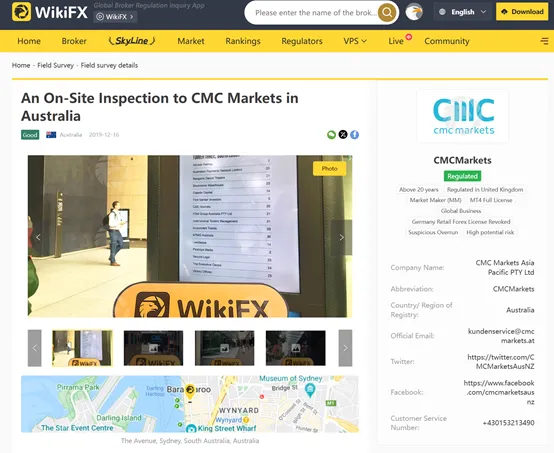The height and width of the screenshot is (453, 554).
Task: Share via the green WeChat icon
Action: pyautogui.click(x=331, y=135)
